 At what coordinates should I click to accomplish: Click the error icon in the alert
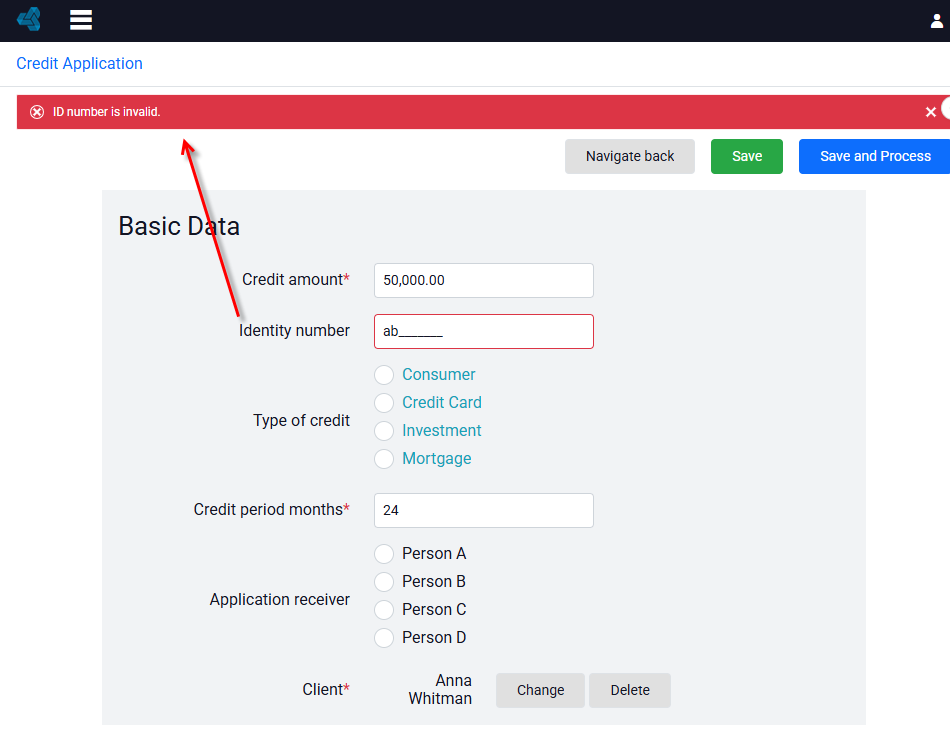37,112
